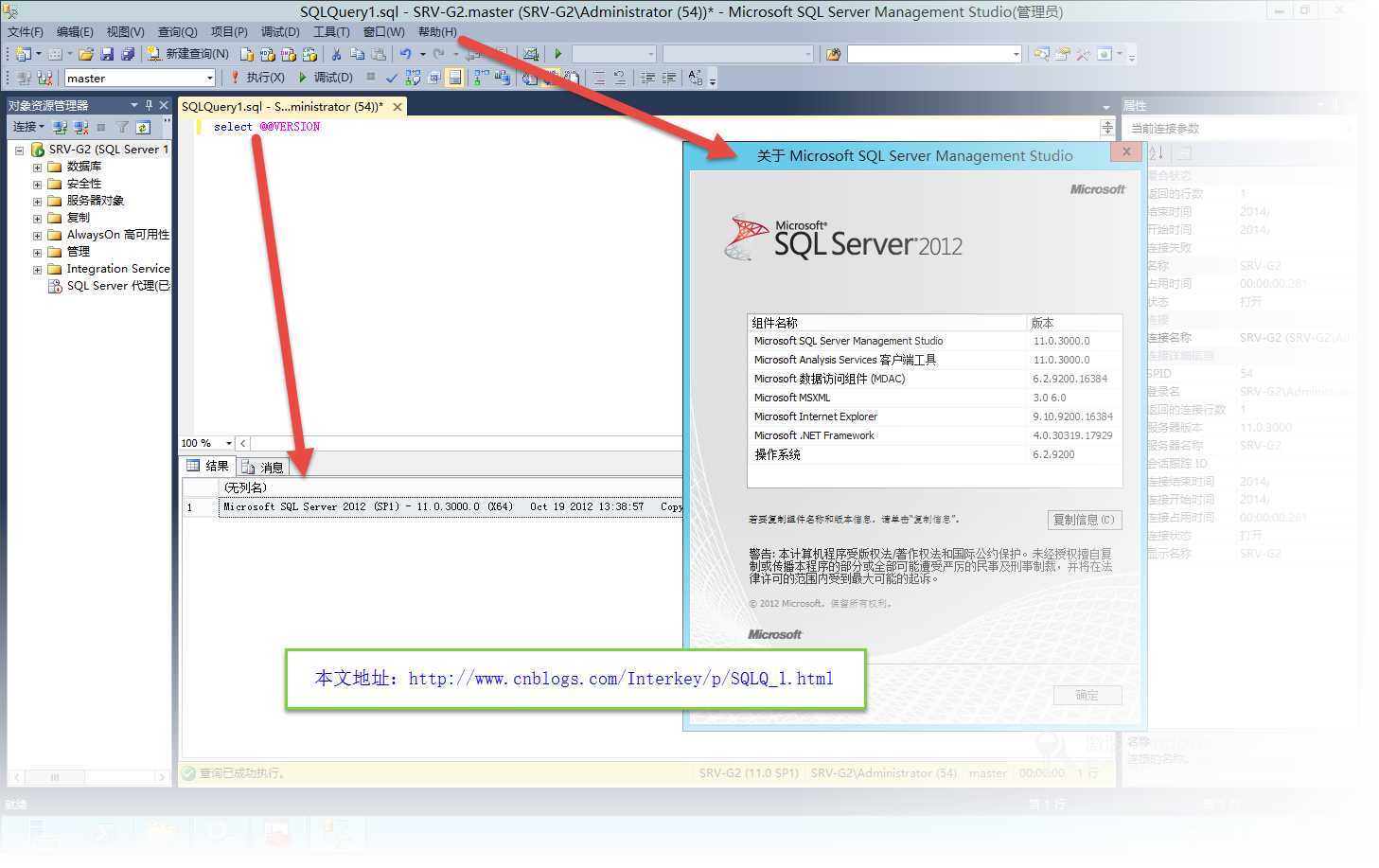The width and height of the screenshot is (1379, 868).
Task: Click the 新建查询(N) button
Action: pyautogui.click(x=187, y=54)
